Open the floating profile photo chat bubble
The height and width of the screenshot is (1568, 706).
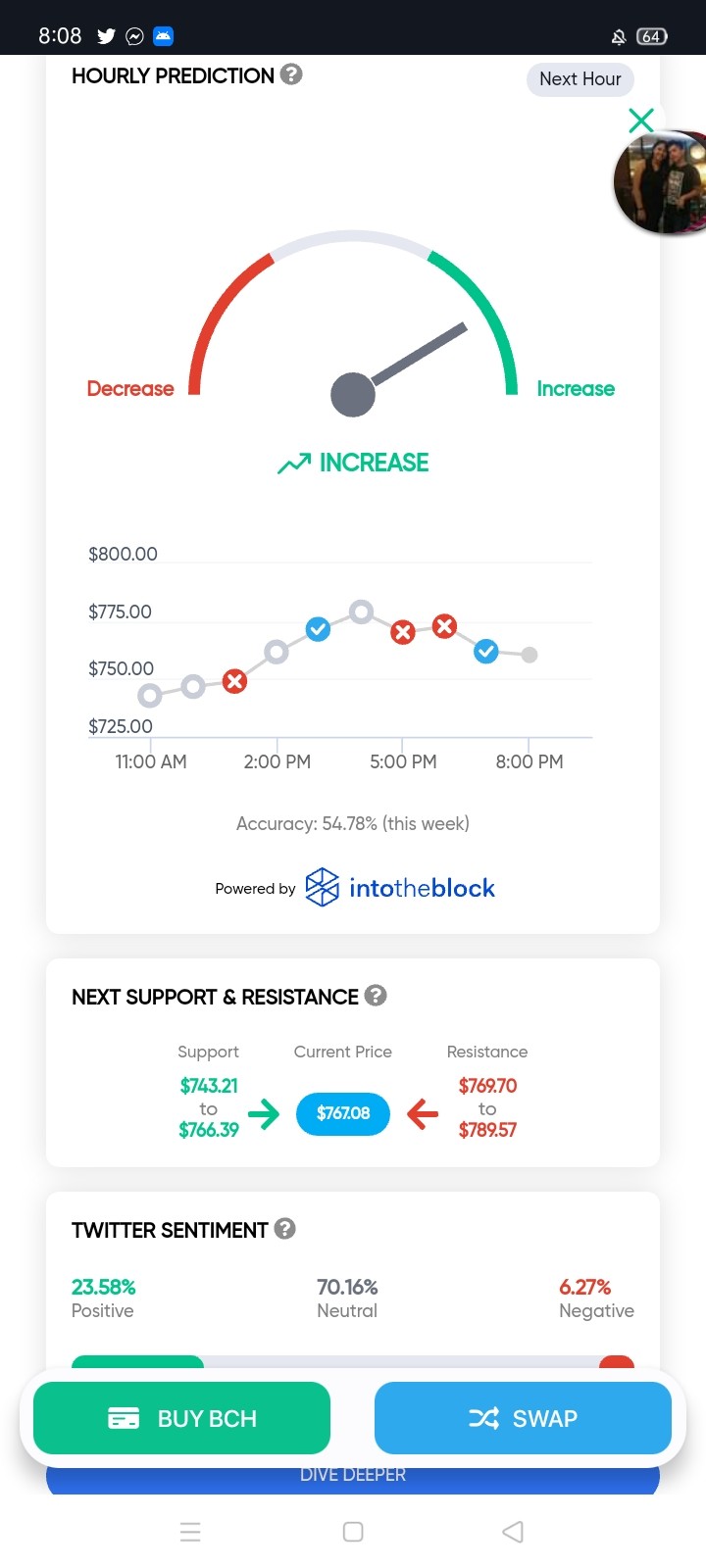point(662,182)
